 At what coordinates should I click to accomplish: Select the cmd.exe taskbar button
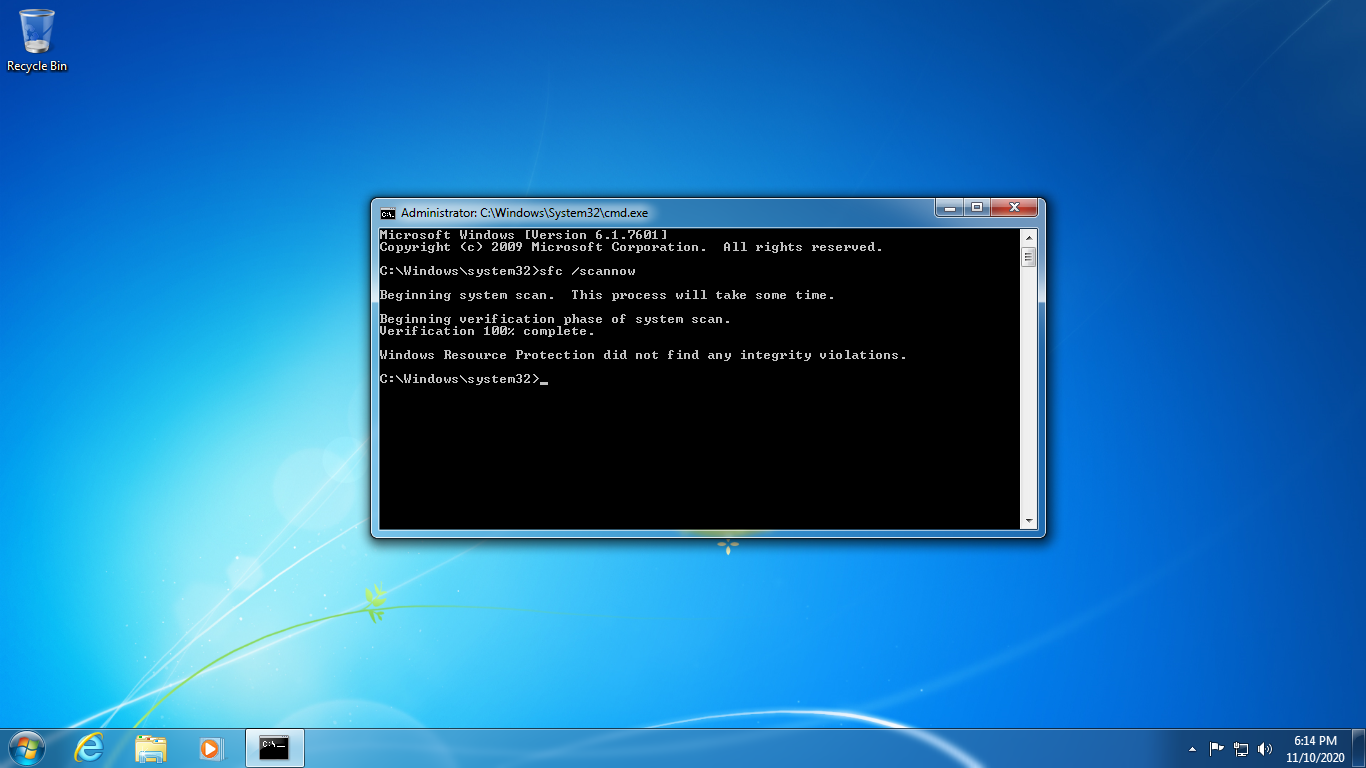(274, 748)
